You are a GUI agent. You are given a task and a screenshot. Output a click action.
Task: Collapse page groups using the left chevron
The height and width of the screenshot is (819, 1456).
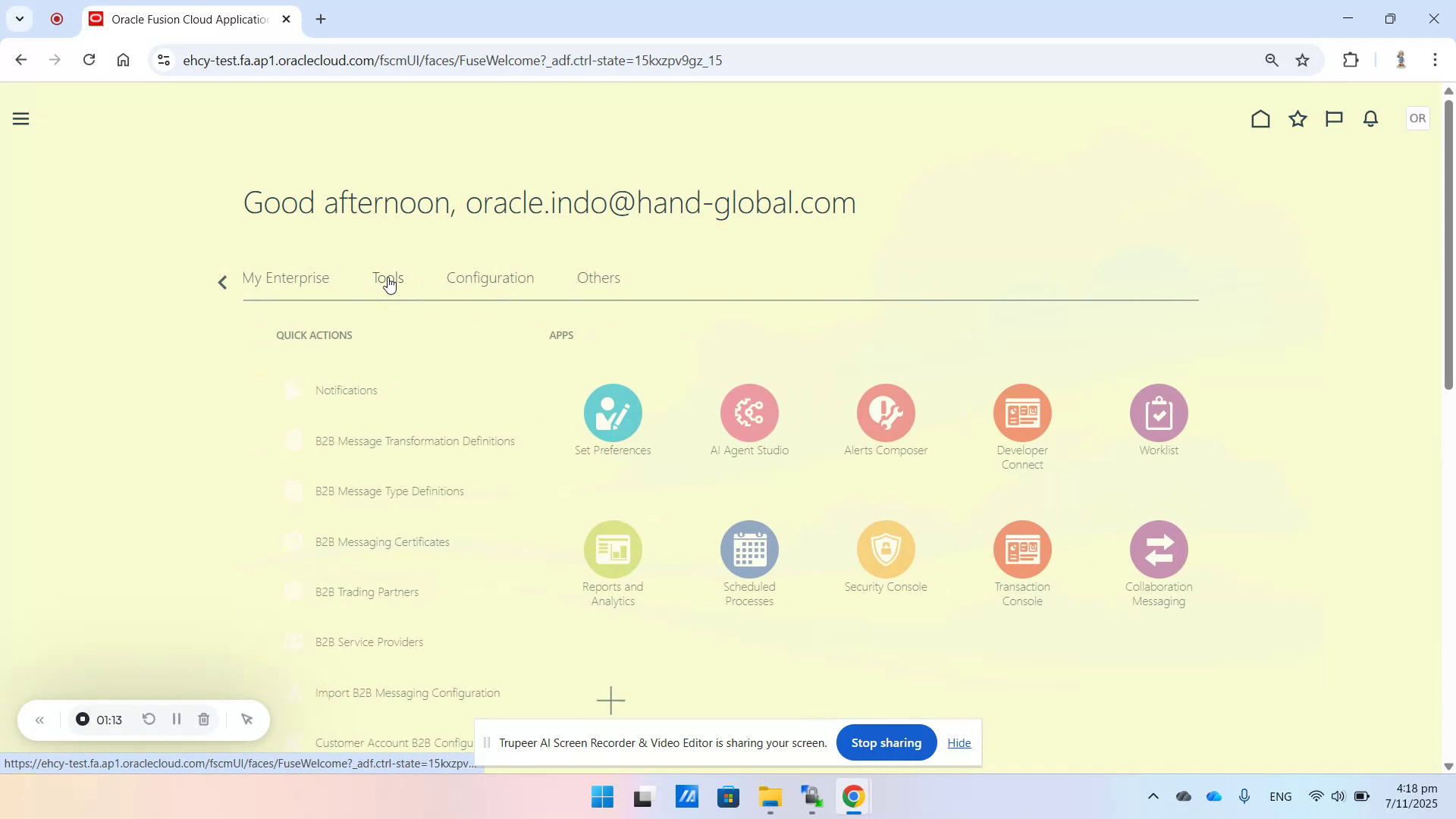pyautogui.click(x=222, y=281)
